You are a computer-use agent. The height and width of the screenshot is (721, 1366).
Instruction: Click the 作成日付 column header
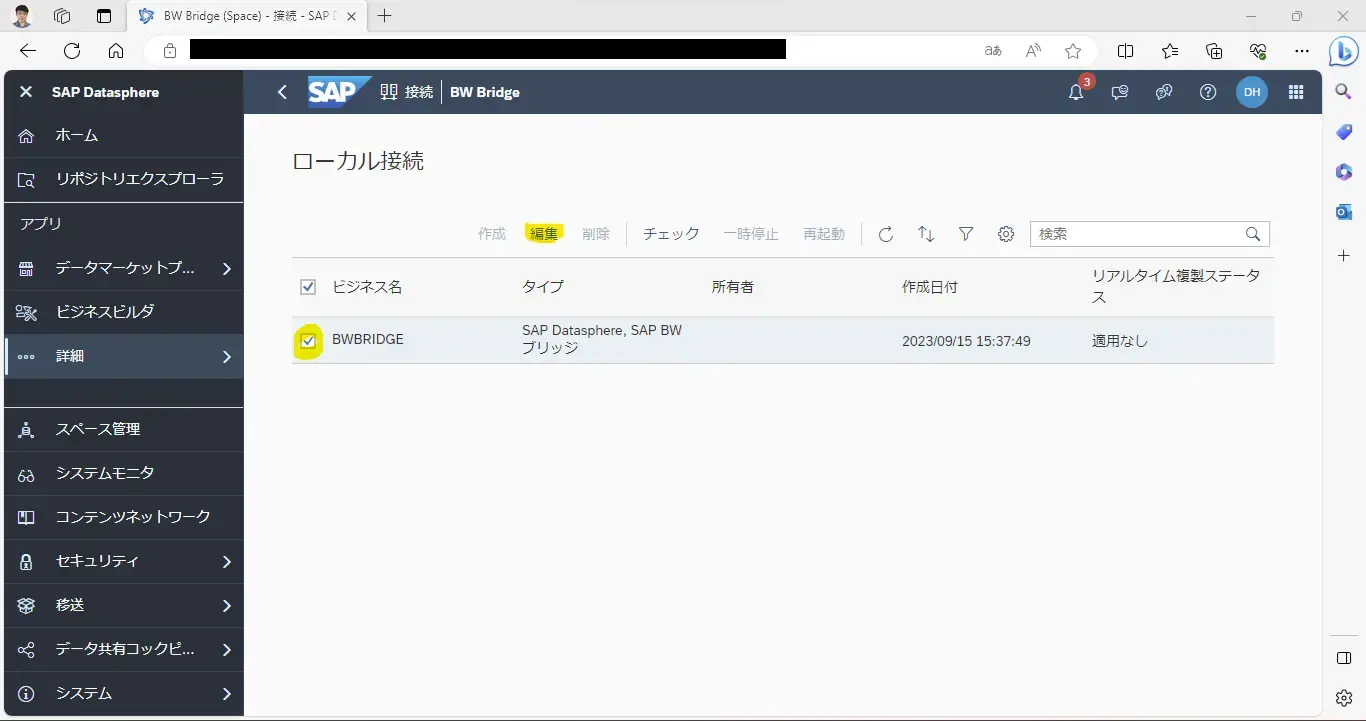click(x=930, y=287)
